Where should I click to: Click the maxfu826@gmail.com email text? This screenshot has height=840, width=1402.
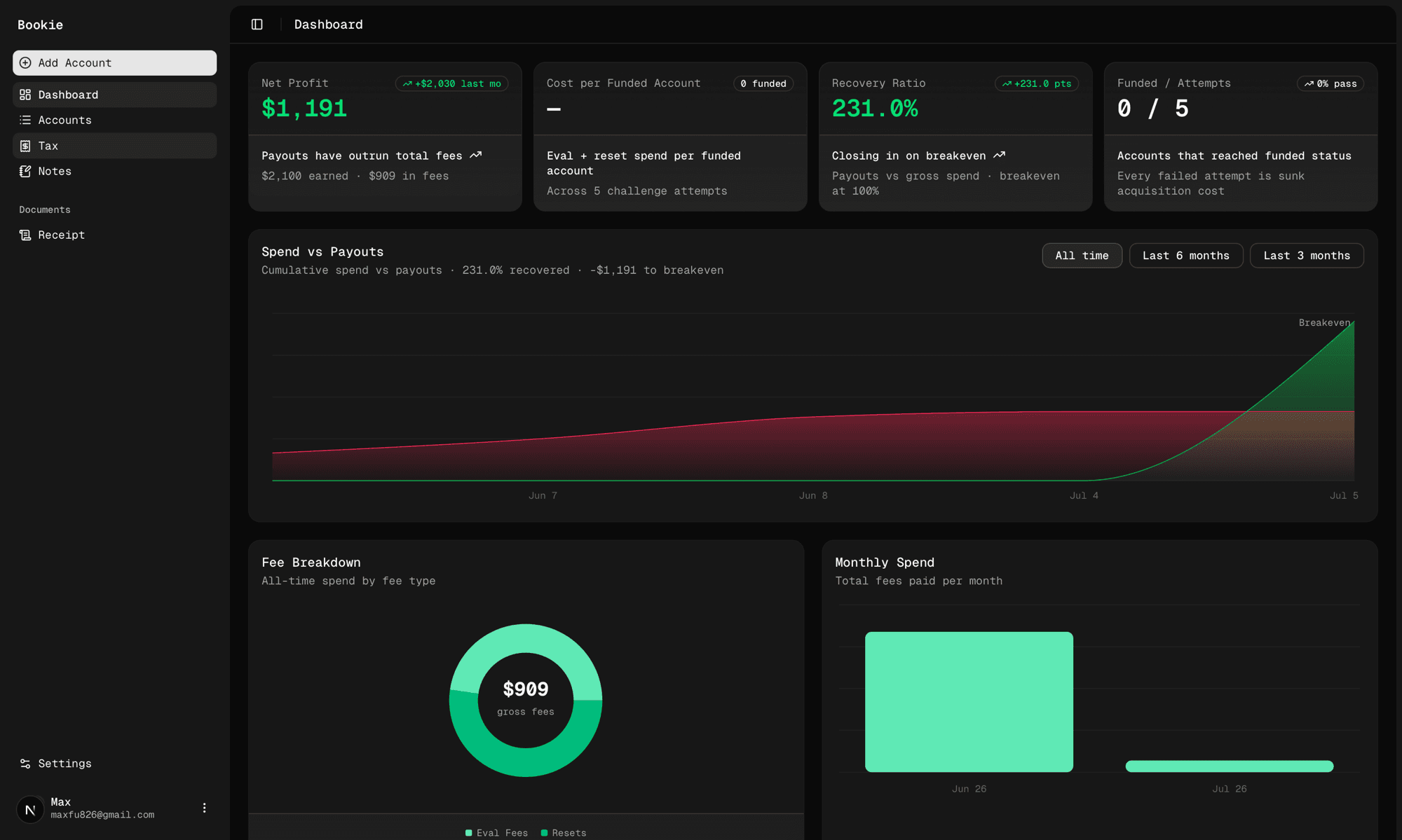click(102, 815)
